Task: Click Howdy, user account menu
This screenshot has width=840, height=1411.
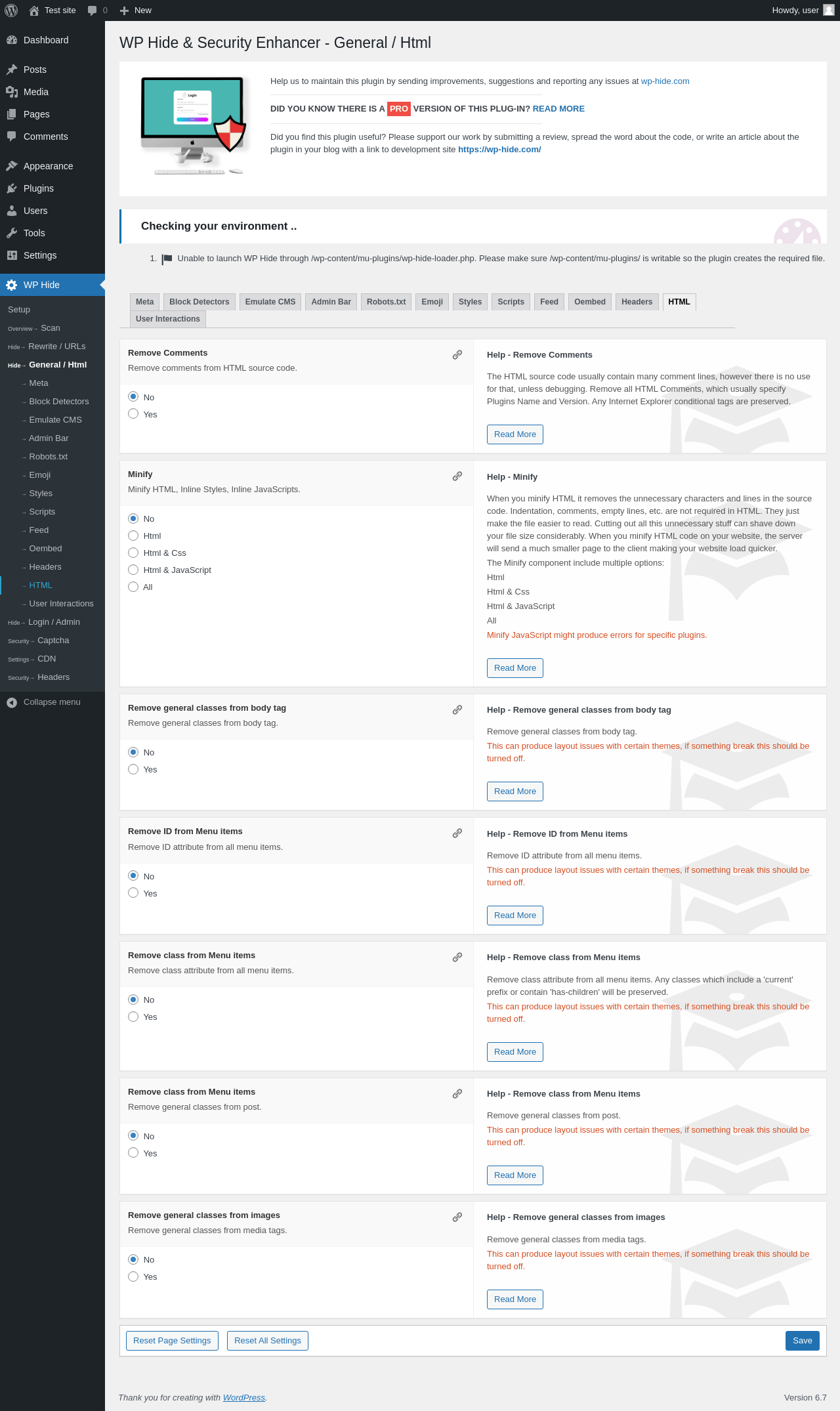Action: click(803, 11)
